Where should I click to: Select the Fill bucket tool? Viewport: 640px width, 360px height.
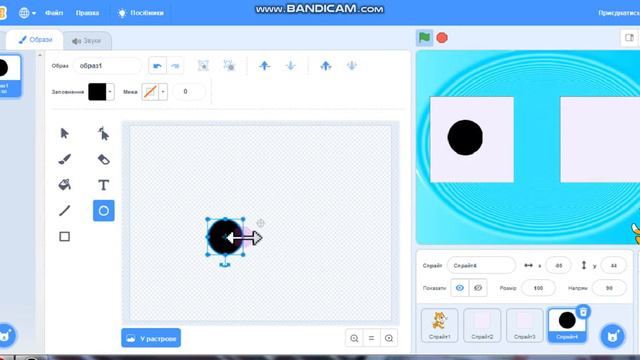pyautogui.click(x=64, y=185)
